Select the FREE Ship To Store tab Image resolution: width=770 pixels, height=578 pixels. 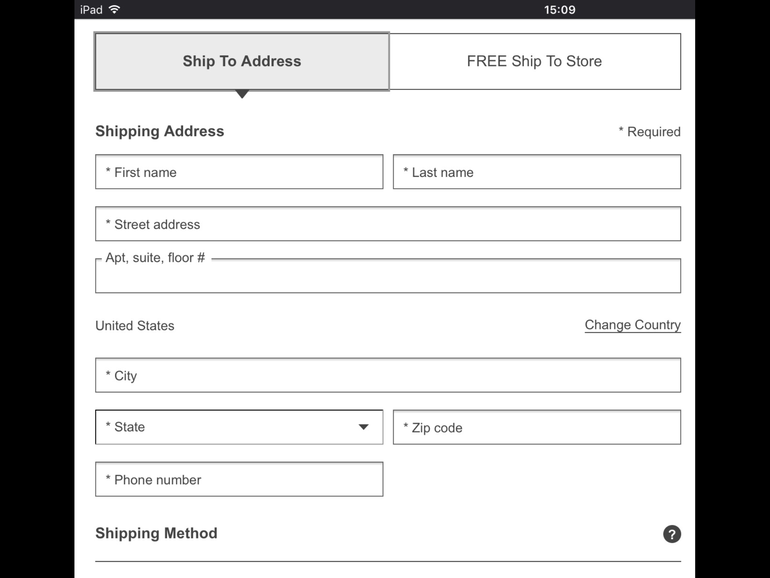click(534, 61)
